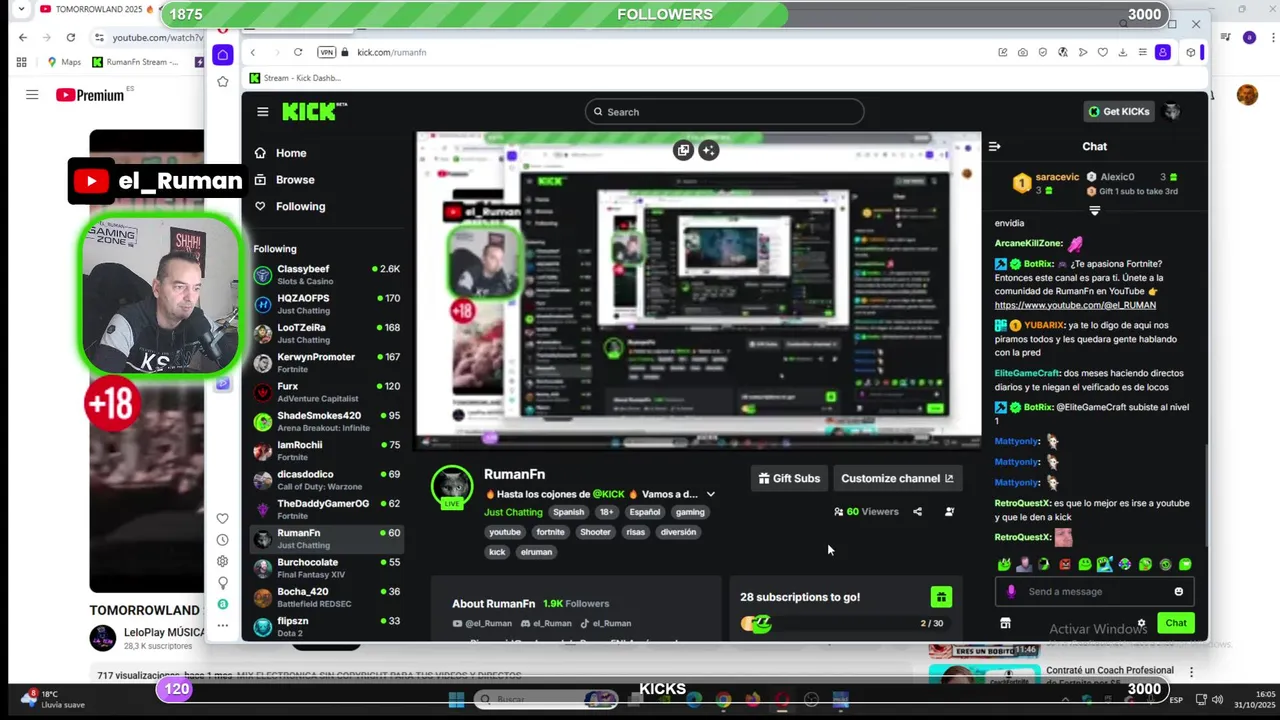
Task: Open LooTZeiRa channel in Following list
Action: [326, 333]
